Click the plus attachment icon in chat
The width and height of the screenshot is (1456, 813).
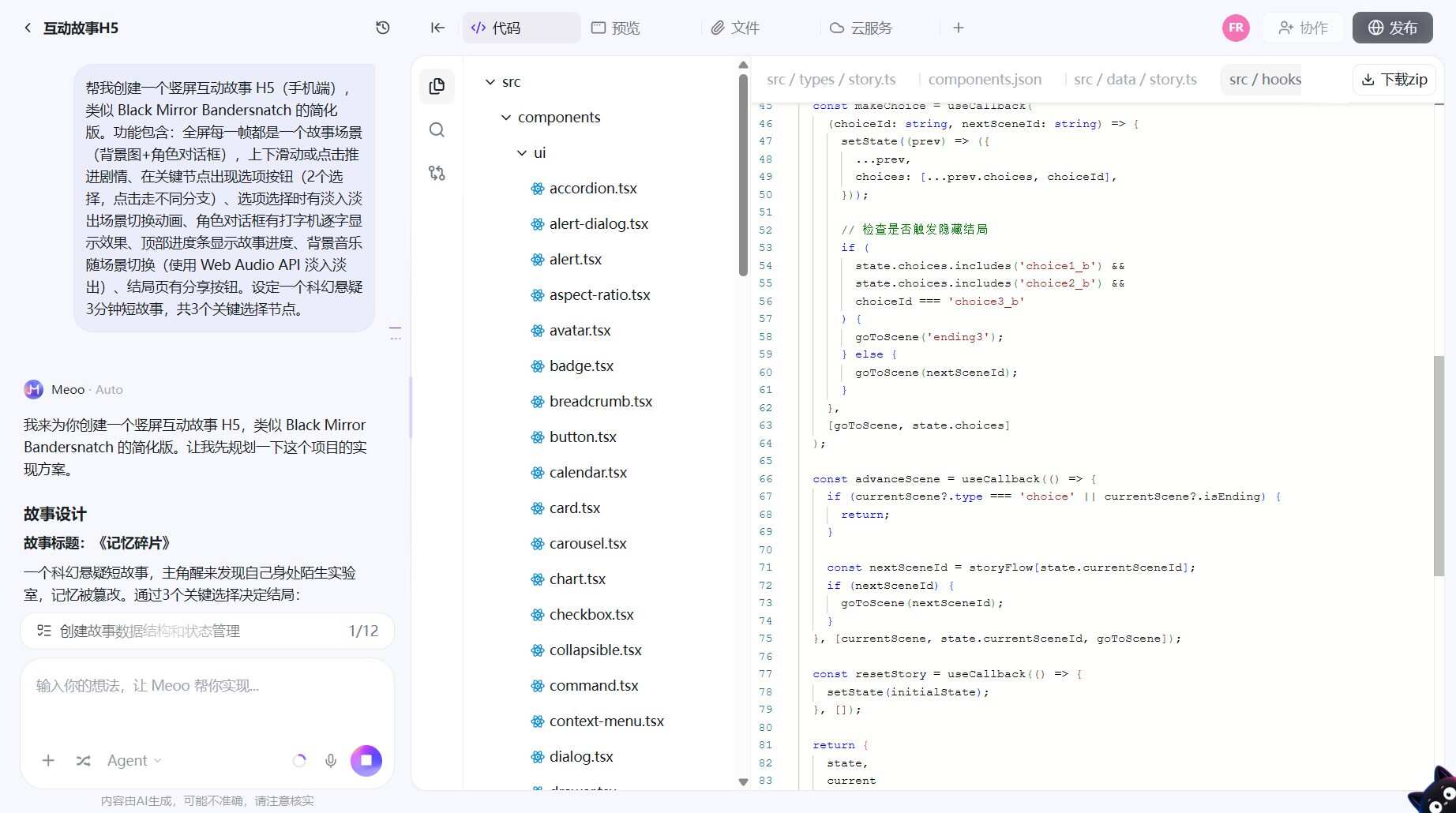48,760
